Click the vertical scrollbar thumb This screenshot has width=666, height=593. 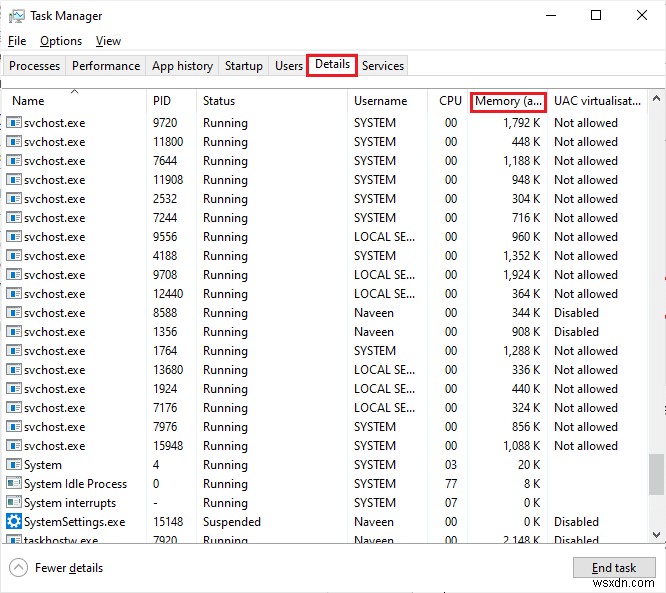pyautogui.click(x=656, y=473)
